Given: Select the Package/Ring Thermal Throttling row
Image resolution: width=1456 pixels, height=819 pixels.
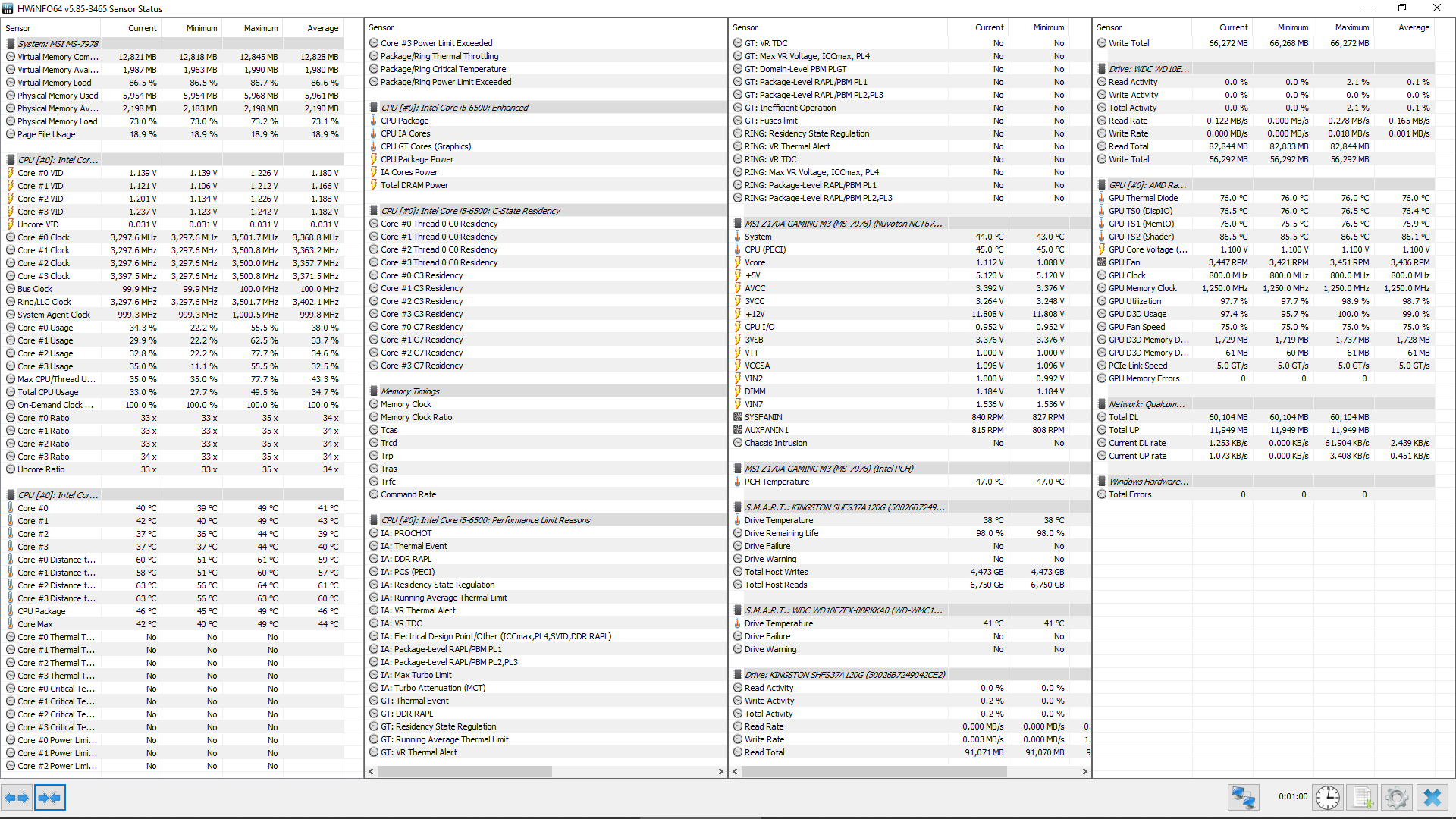Looking at the screenshot, I should [x=546, y=56].
